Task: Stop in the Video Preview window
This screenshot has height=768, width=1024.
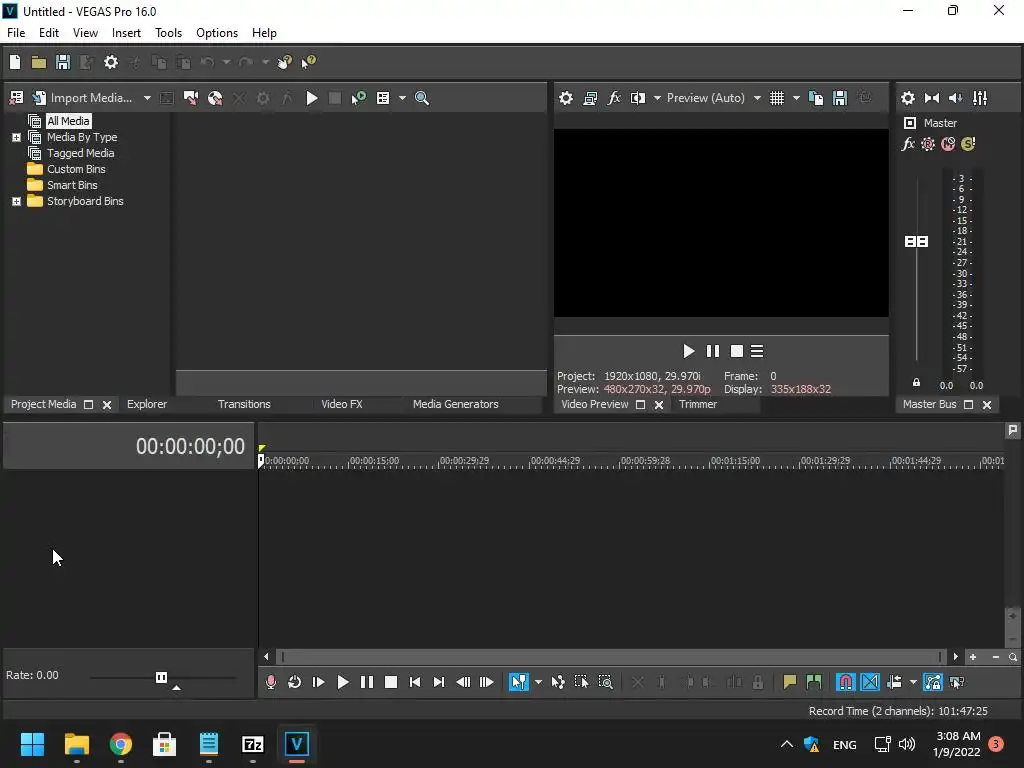Action: click(x=737, y=351)
